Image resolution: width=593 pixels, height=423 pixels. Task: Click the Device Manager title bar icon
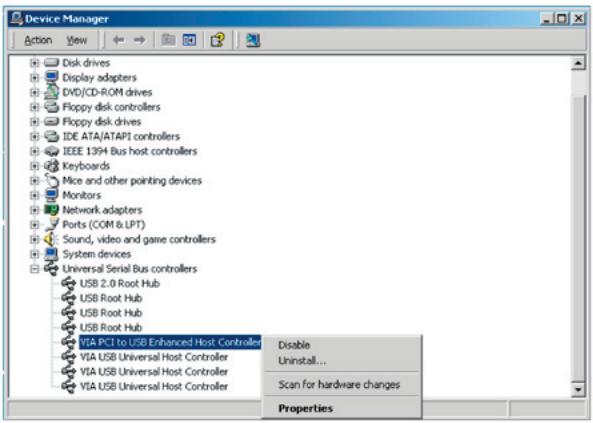[17, 18]
